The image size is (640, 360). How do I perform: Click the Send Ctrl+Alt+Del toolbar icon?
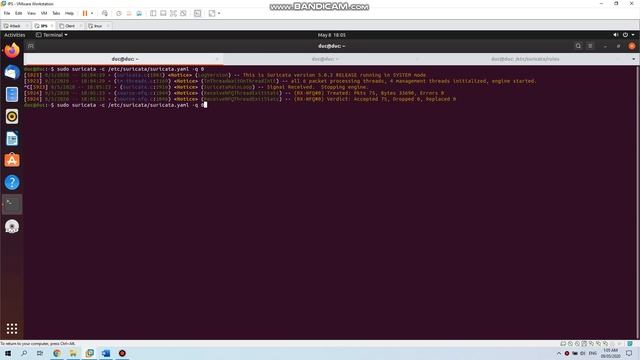[105, 13]
